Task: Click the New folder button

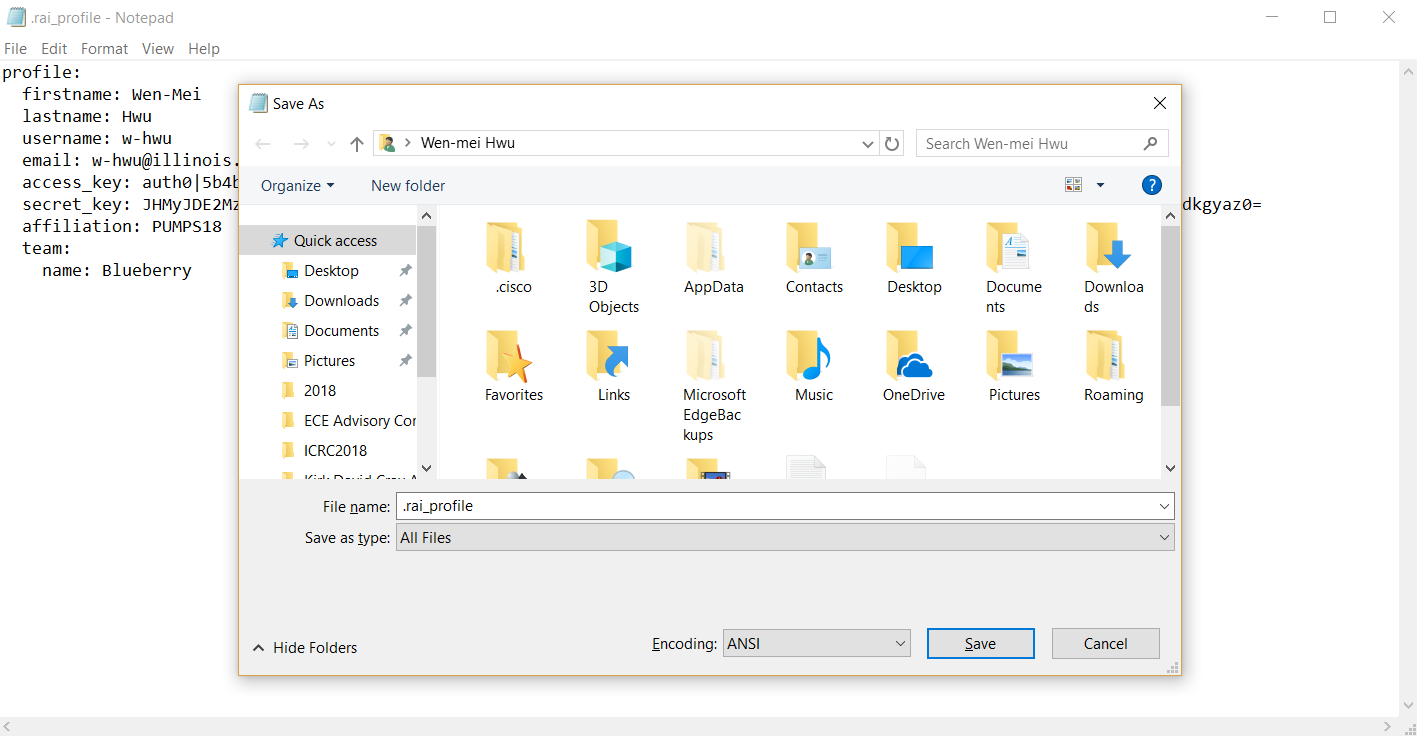Action: click(408, 185)
